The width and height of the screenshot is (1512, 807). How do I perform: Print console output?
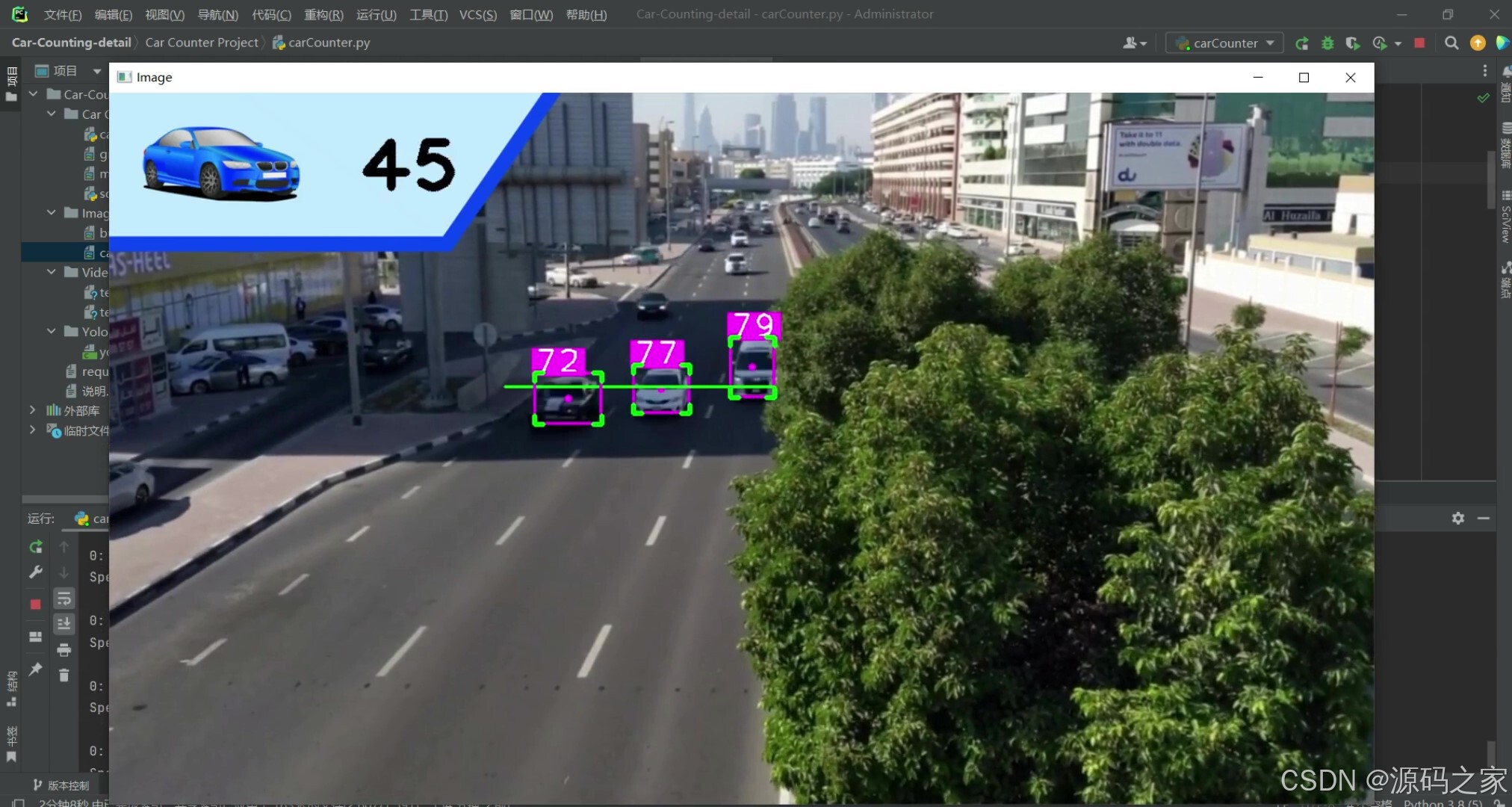click(64, 649)
